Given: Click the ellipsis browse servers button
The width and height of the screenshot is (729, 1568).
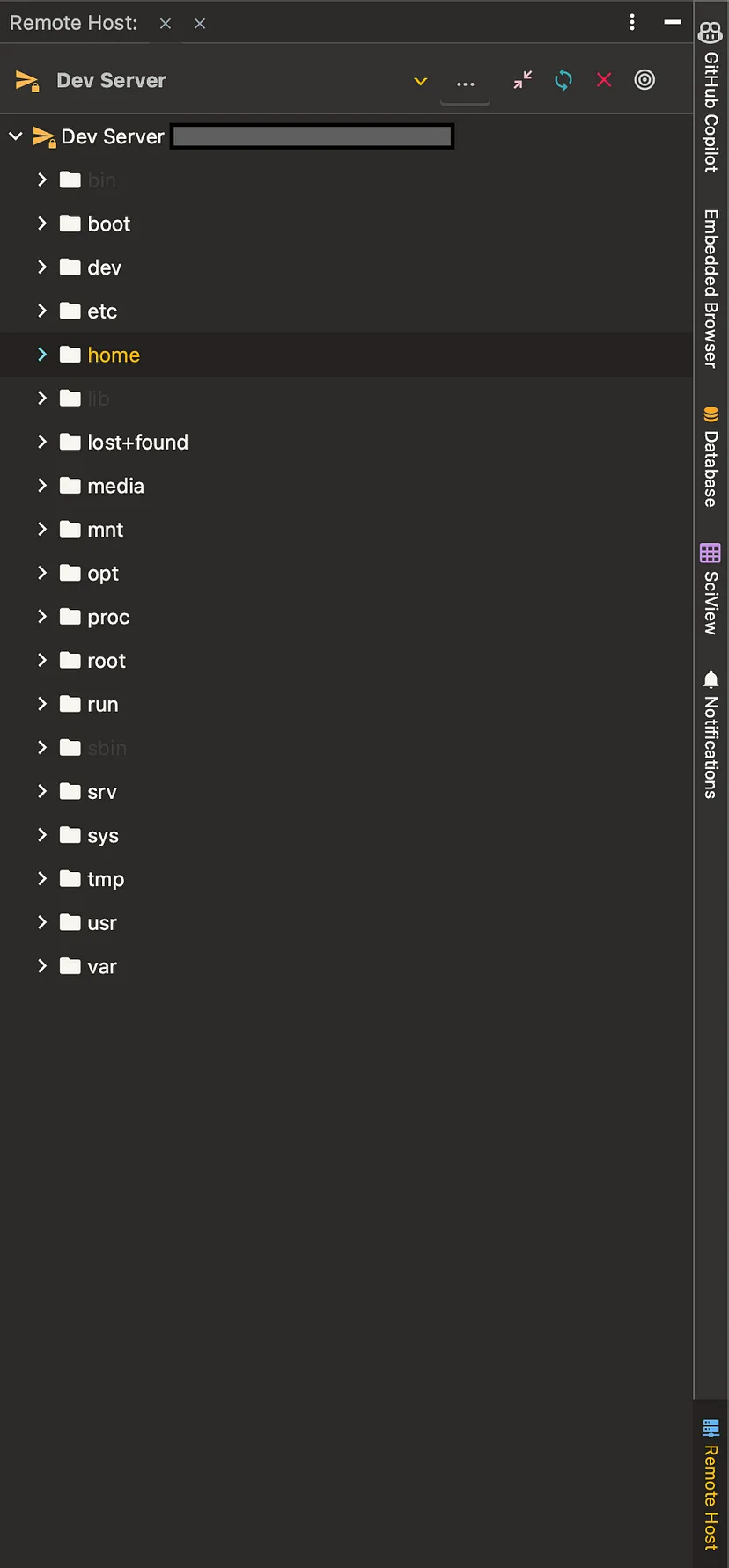Looking at the screenshot, I should pos(466,83).
